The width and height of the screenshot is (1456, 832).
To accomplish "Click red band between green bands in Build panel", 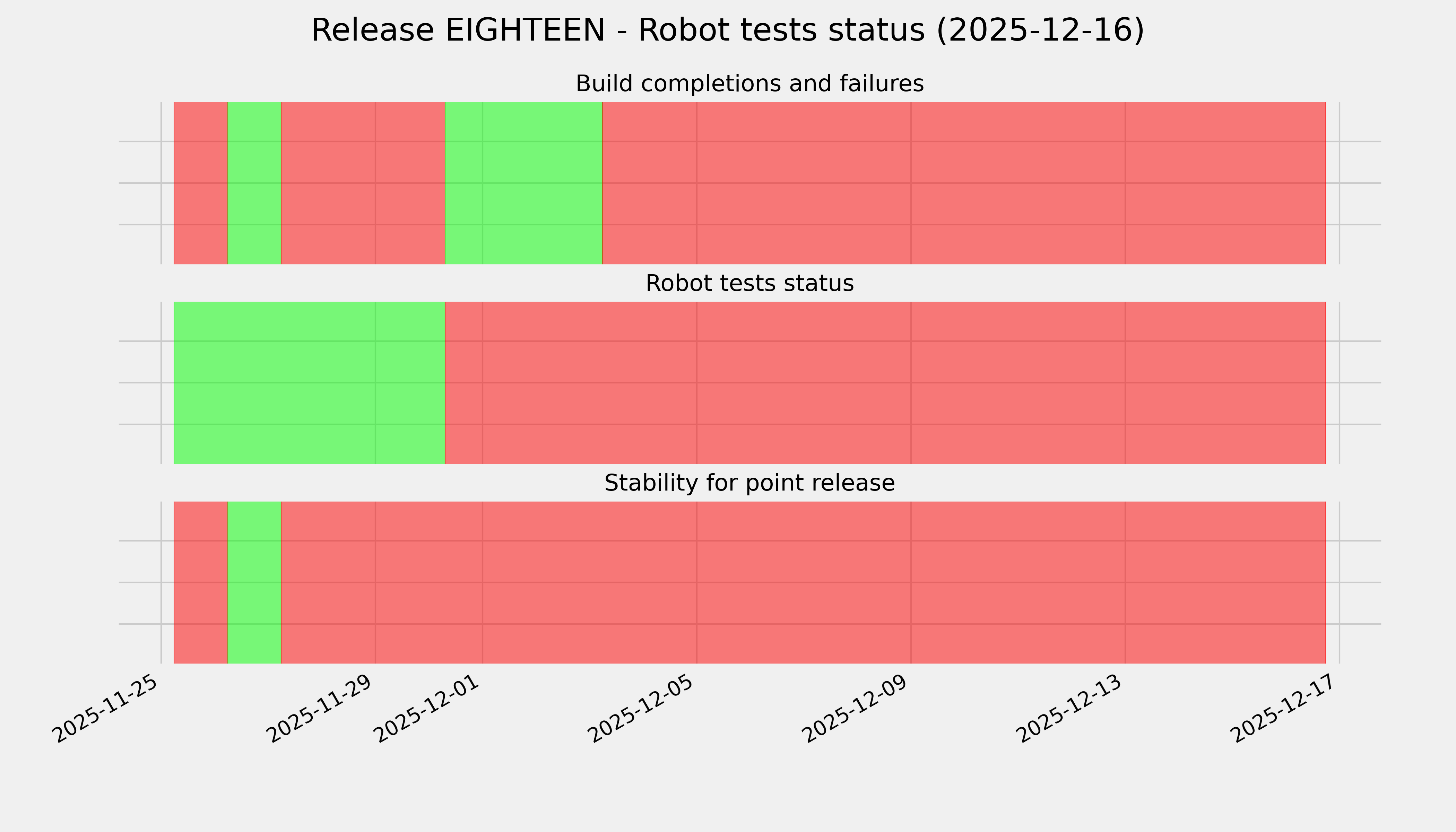I will 363,183.
